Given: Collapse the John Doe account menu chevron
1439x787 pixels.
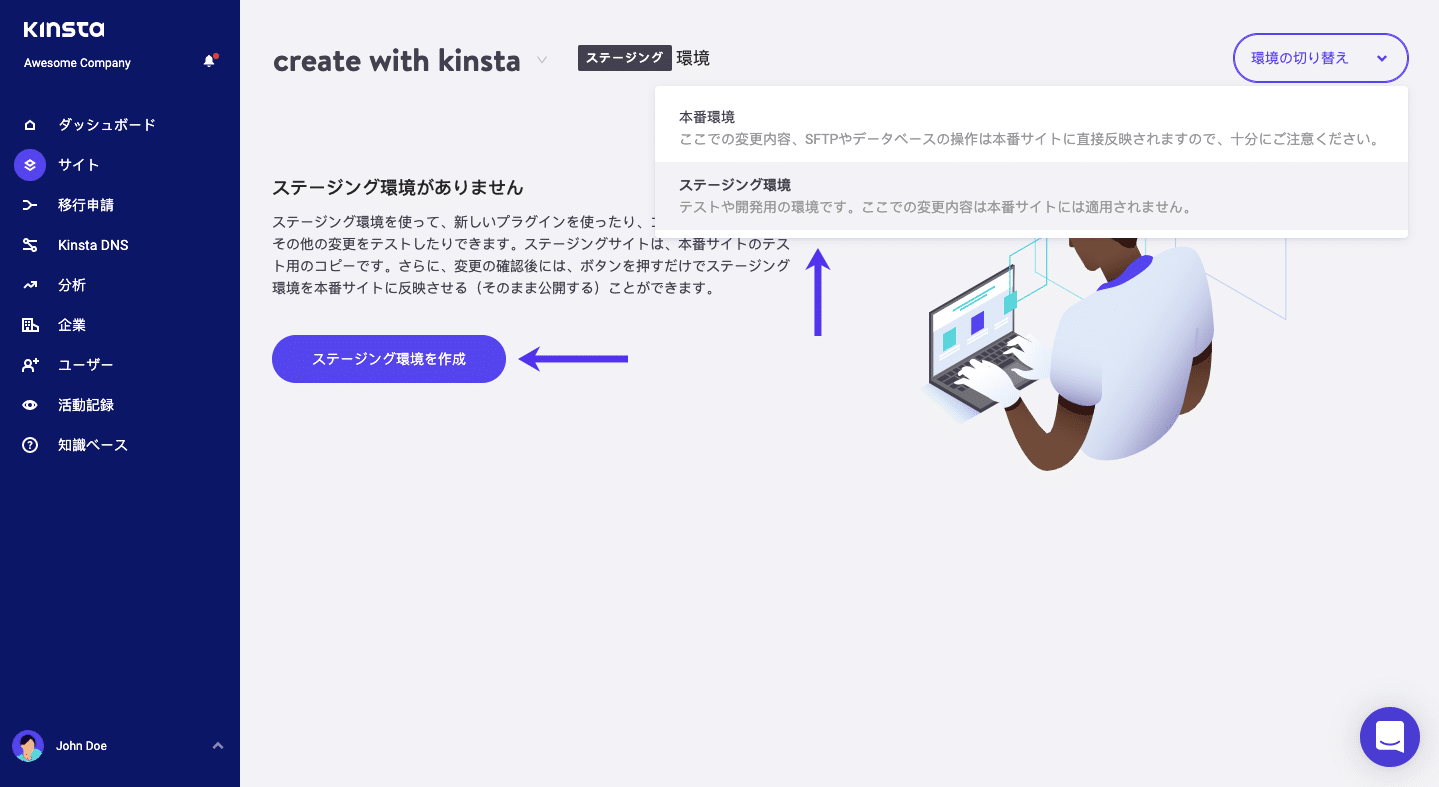Looking at the screenshot, I should pos(218,745).
